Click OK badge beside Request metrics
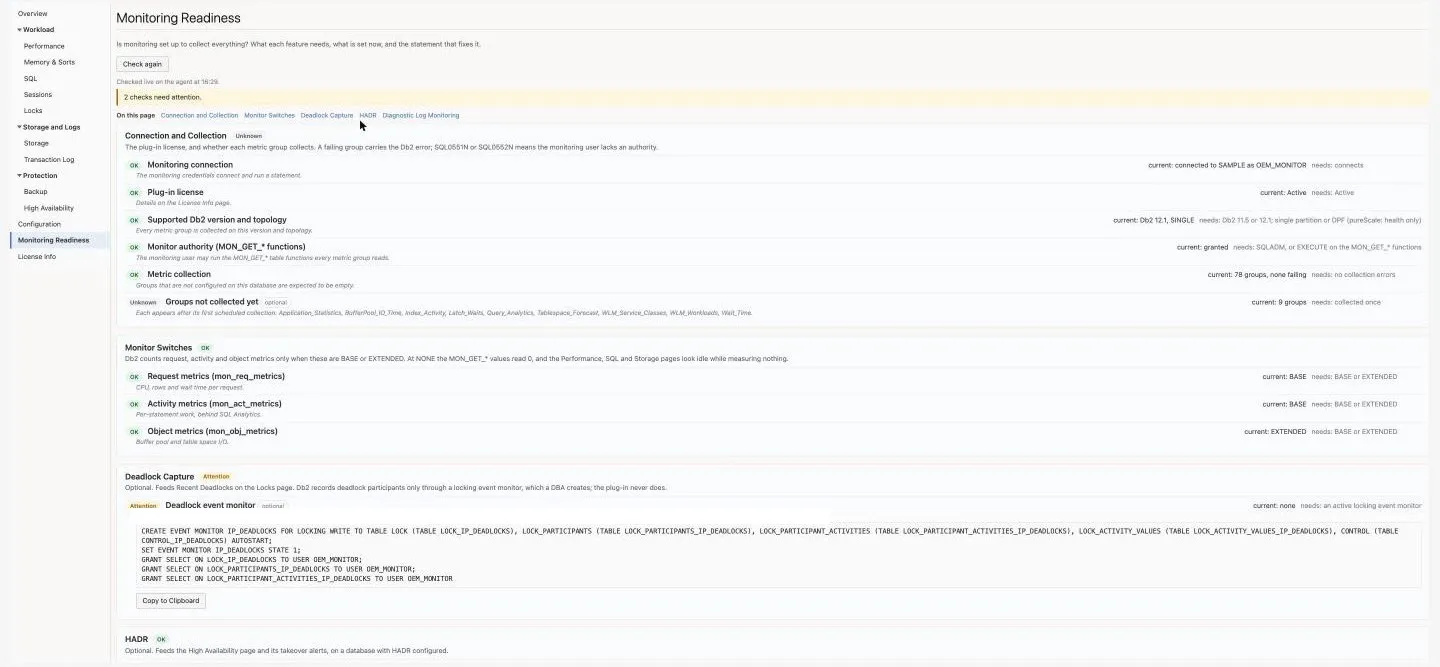 click(x=134, y=377)
